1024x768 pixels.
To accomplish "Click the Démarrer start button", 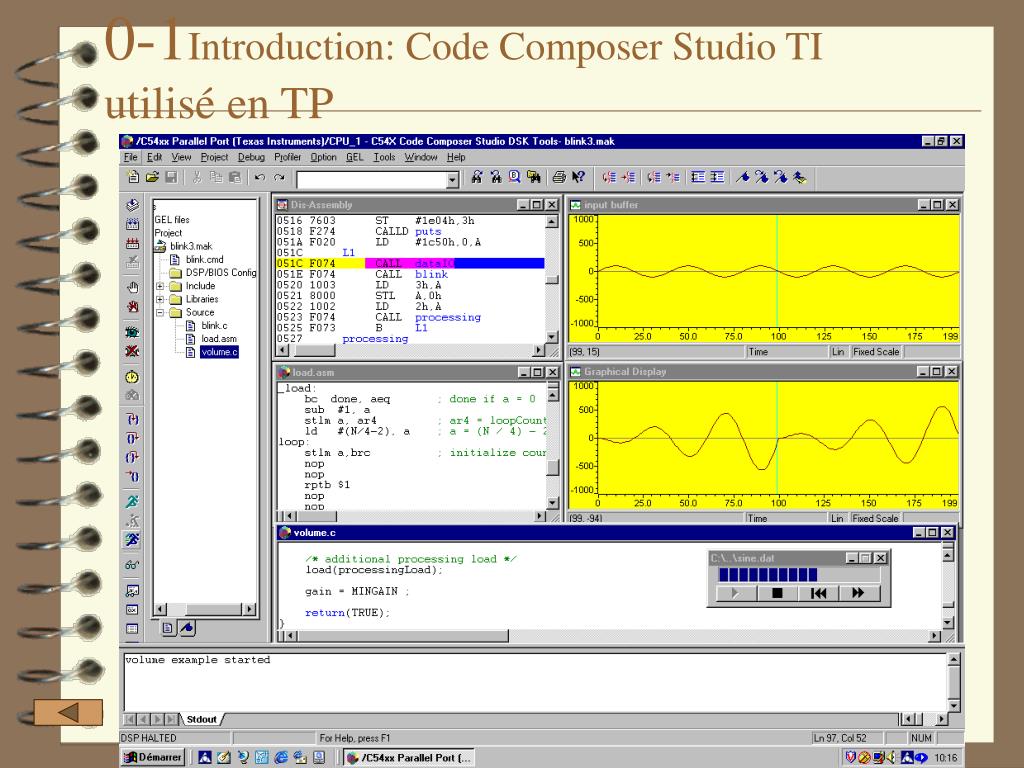I will point(153,758).
